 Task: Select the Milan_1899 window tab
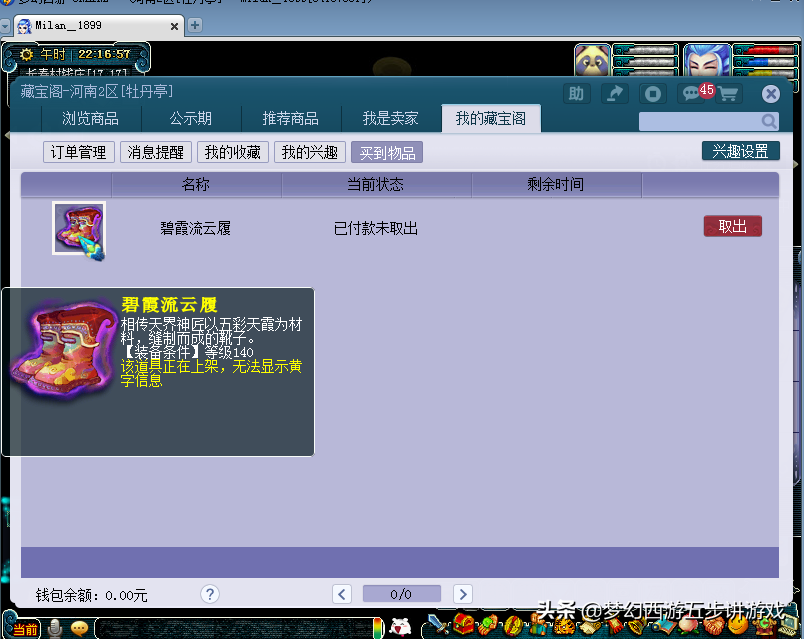pyautogui.click(x=99, y=26)
